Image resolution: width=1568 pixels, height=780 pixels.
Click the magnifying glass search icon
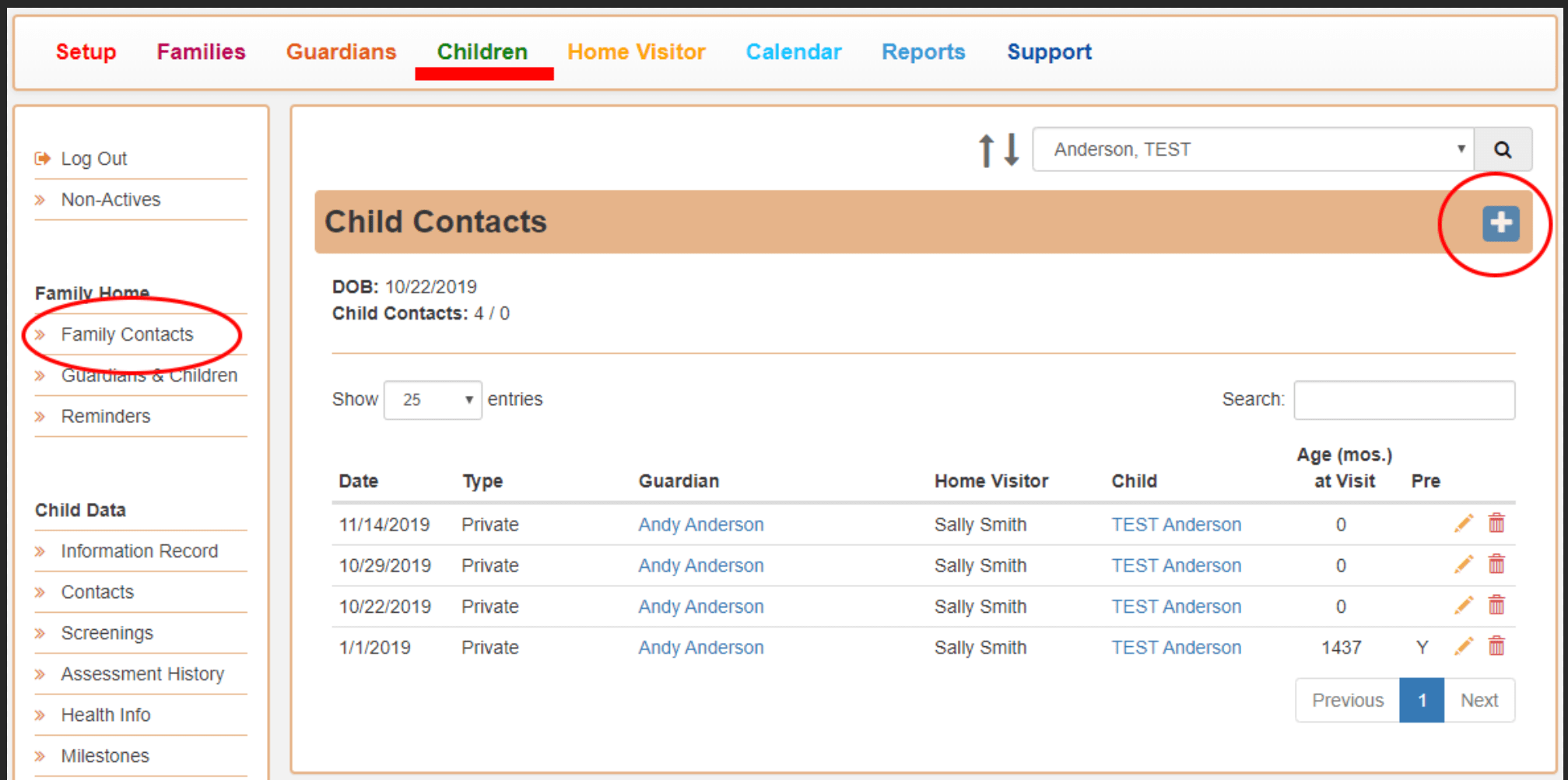(x=1503, y=149)
